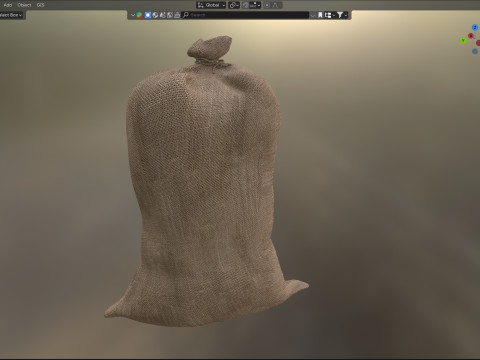The width and height of the screenshot is (480, 360).
Task: Click the blue Z axis gizmo handle
Action: click(x=475, y=27)
